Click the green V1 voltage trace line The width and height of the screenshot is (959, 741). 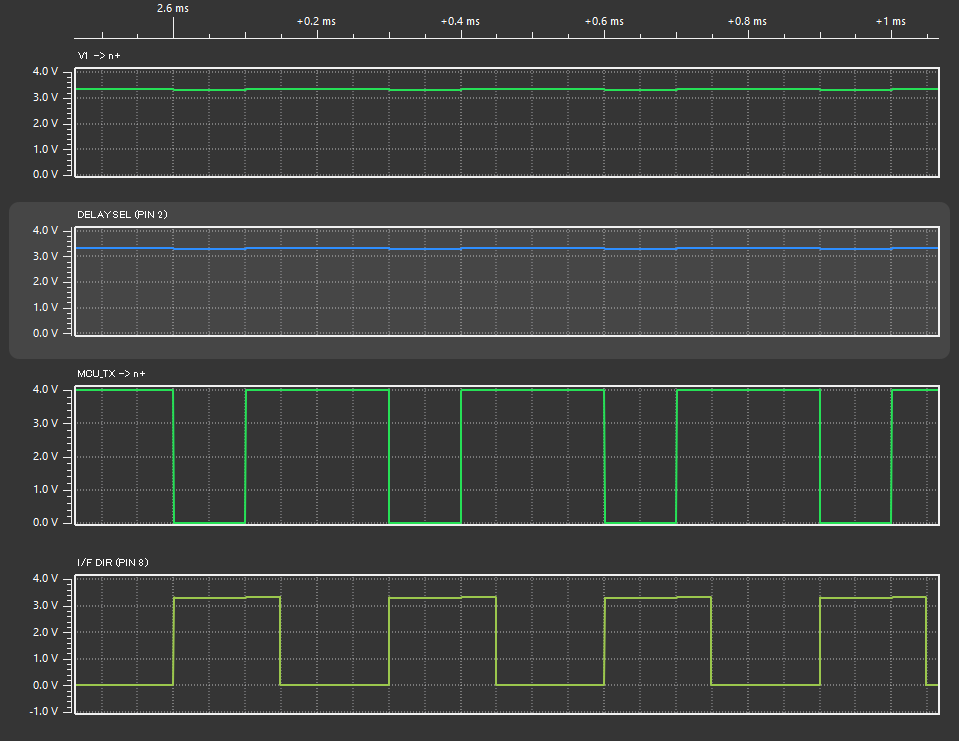500,89
